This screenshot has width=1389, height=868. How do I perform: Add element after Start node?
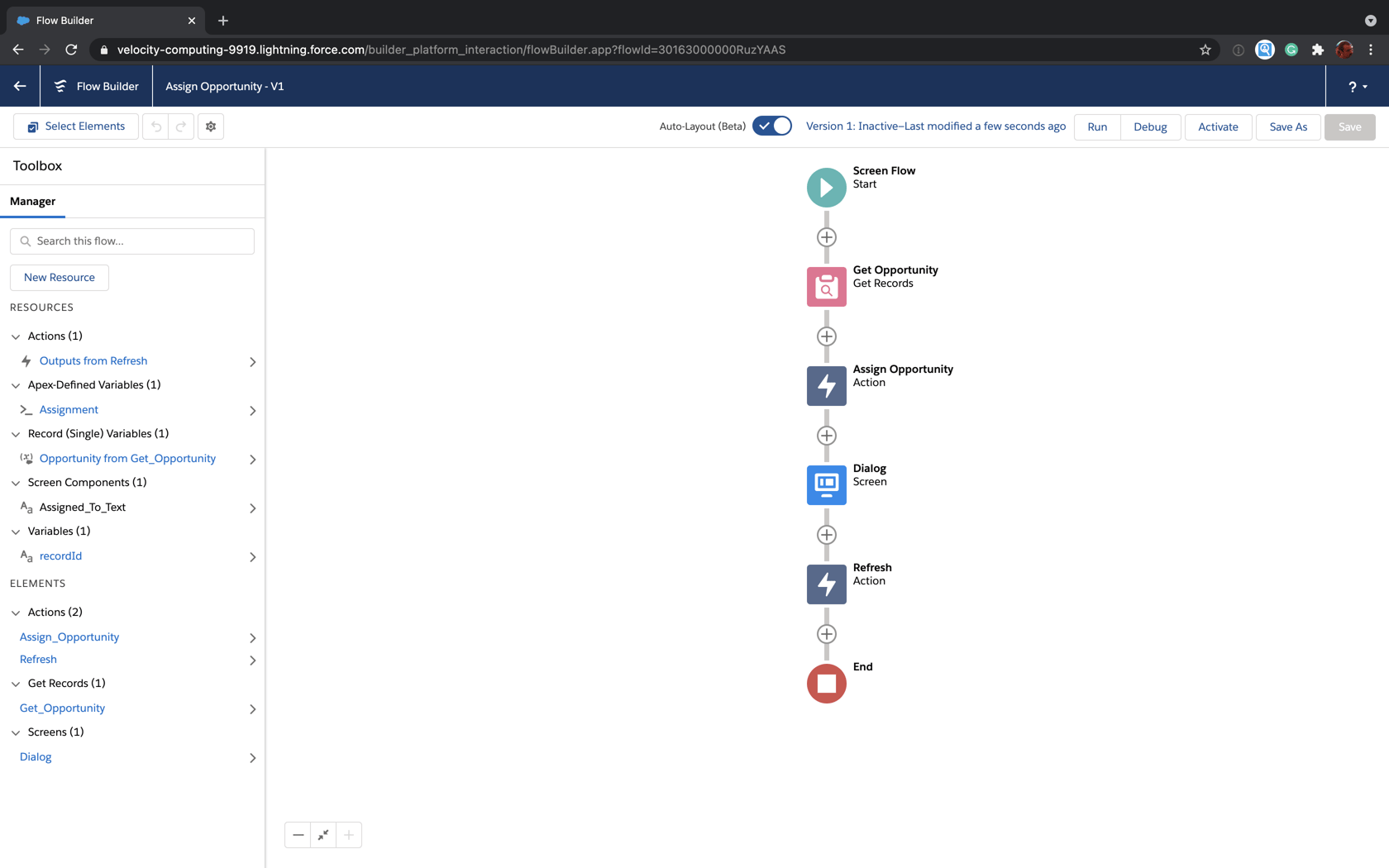[826, 237]
